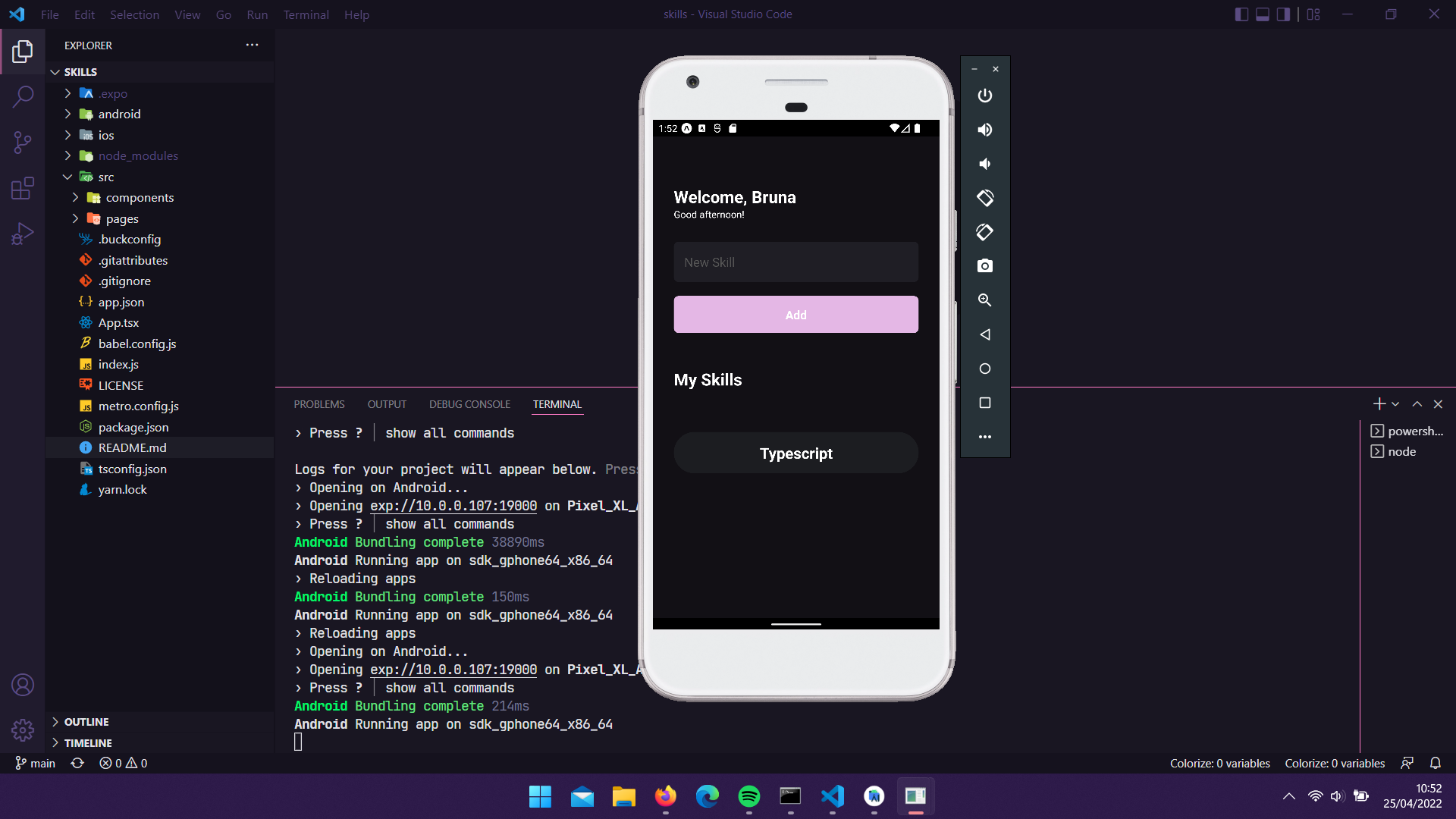Tap the emulator Back navigation icon
Screen dimensions: 1456x819
coord(984,334)
